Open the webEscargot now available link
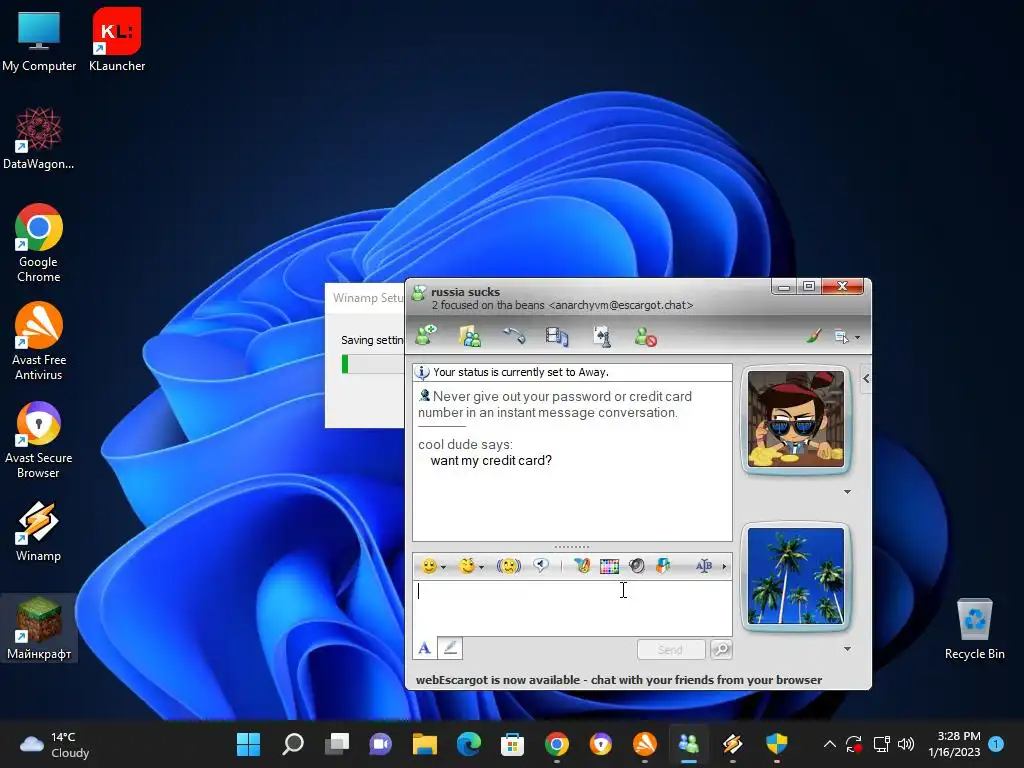This screenshot has width=1024, height=768. [618, 680]
